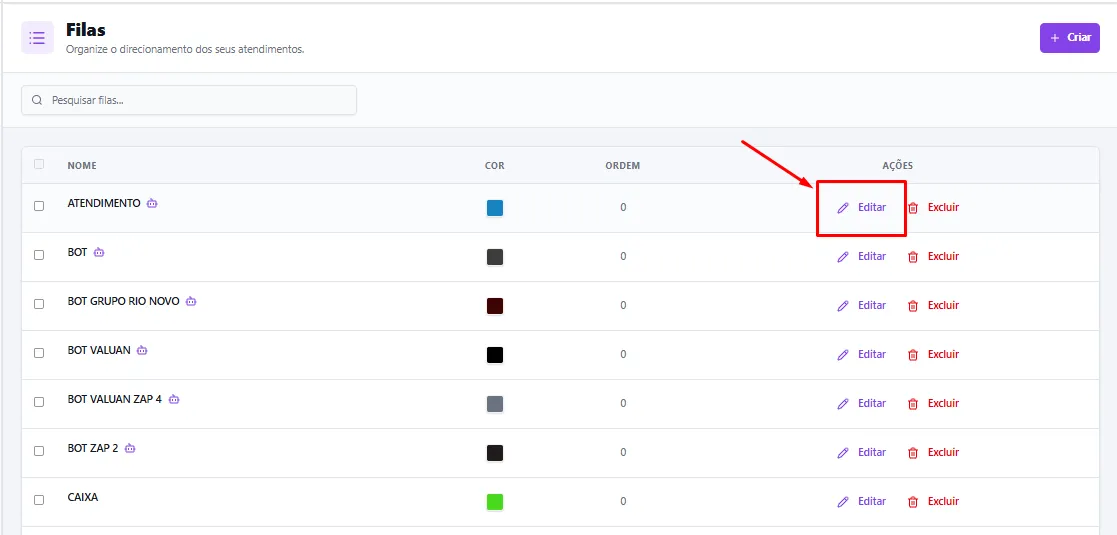This screenshot has width=1117, height=535.
Task: Click the magnifier icon in search box
Action: tap(37, 100)
